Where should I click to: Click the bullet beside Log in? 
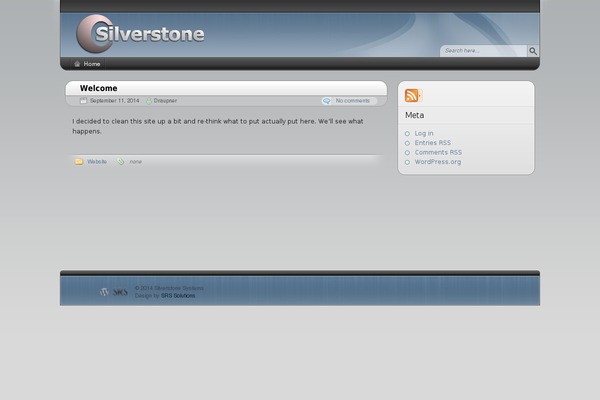coord(407,134)
